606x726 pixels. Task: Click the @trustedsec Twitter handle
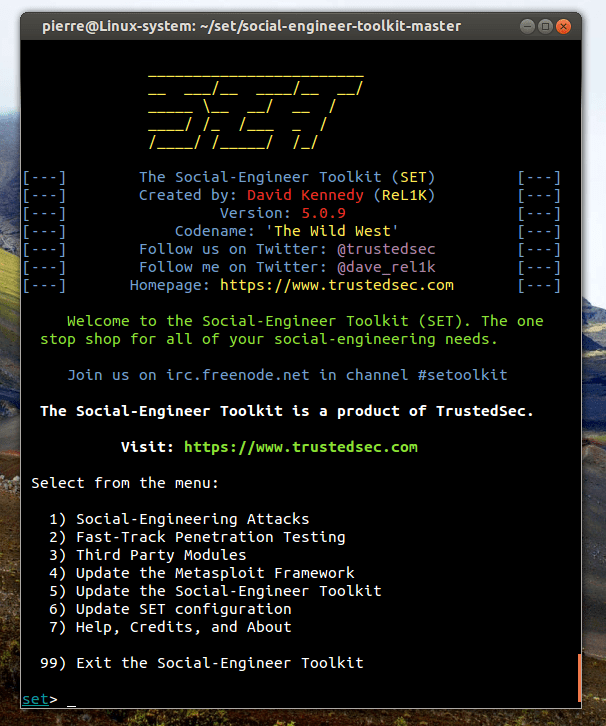click(386, 249)
